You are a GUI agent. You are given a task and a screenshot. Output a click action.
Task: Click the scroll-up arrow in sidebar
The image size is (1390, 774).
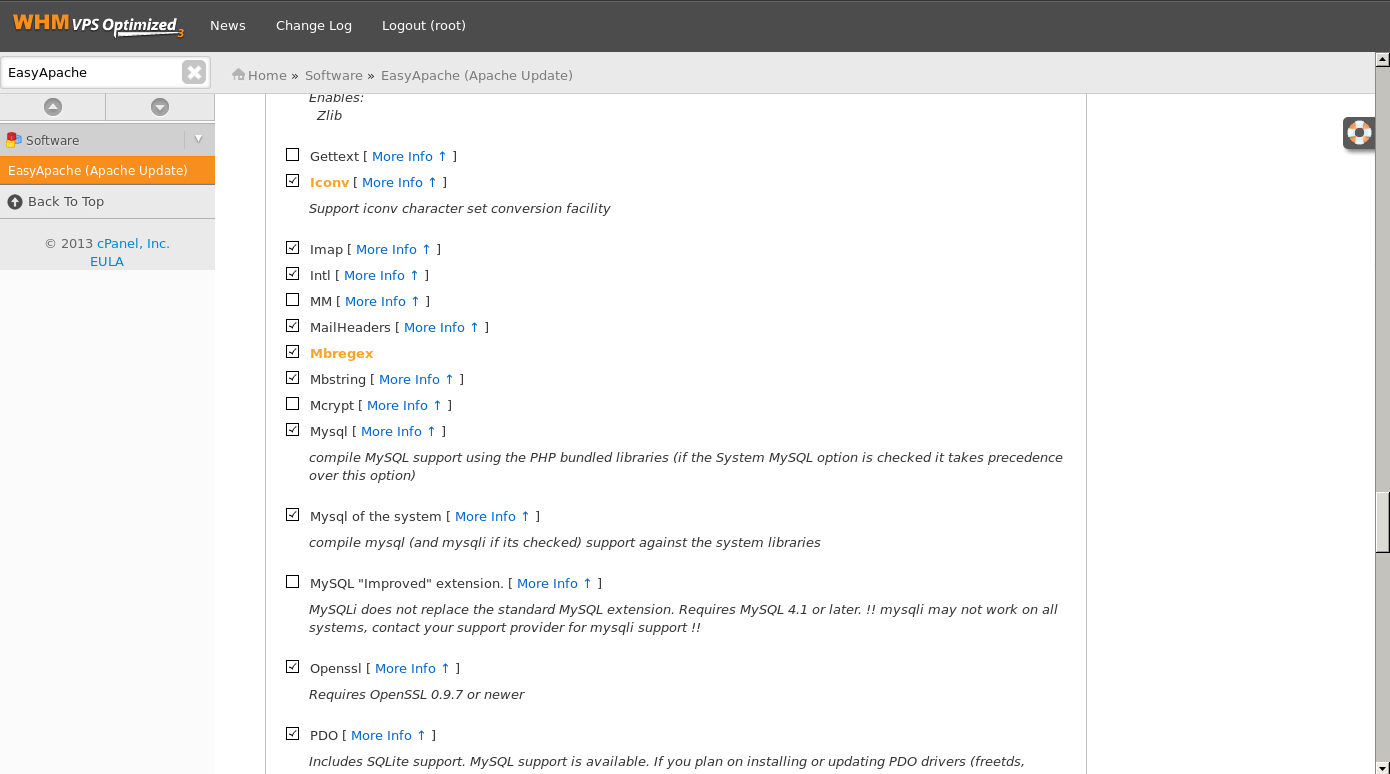pos(53,107)
